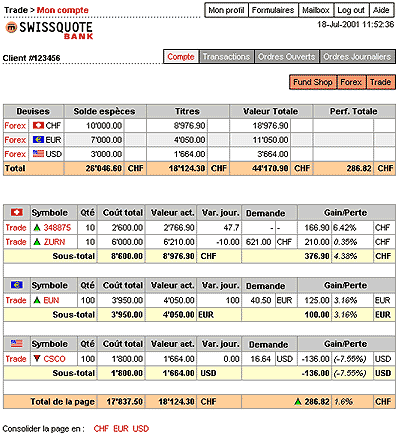The image size is (399, 435).
Task: Click the orange Trade button
Action: click(381, 82)
